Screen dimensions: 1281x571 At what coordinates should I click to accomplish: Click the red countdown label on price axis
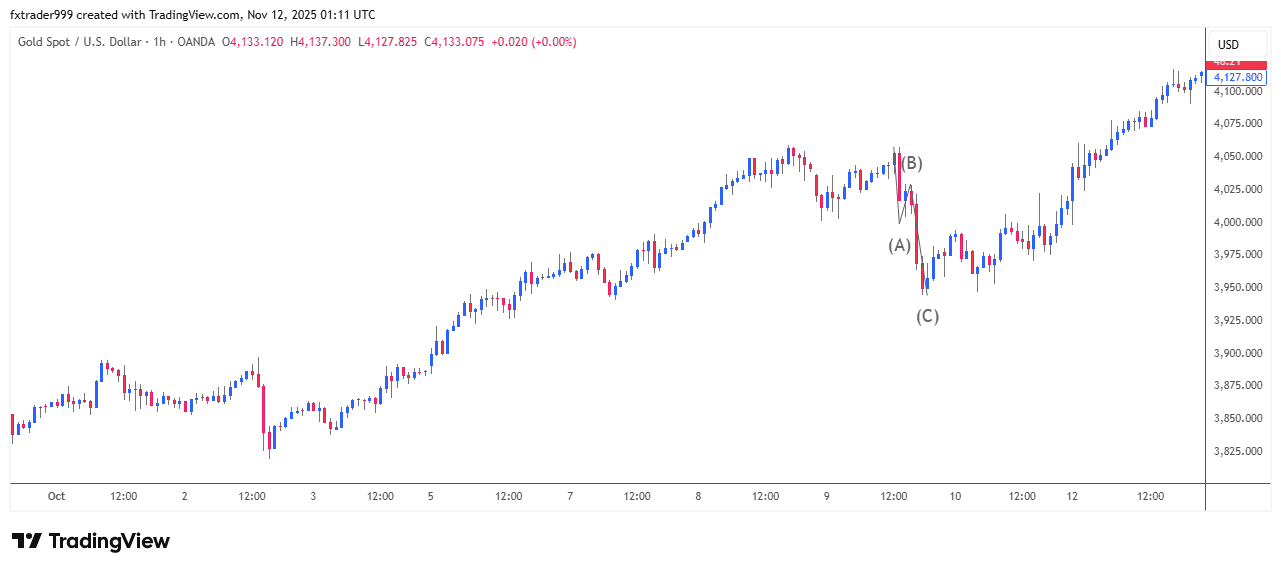point(1238,63)
